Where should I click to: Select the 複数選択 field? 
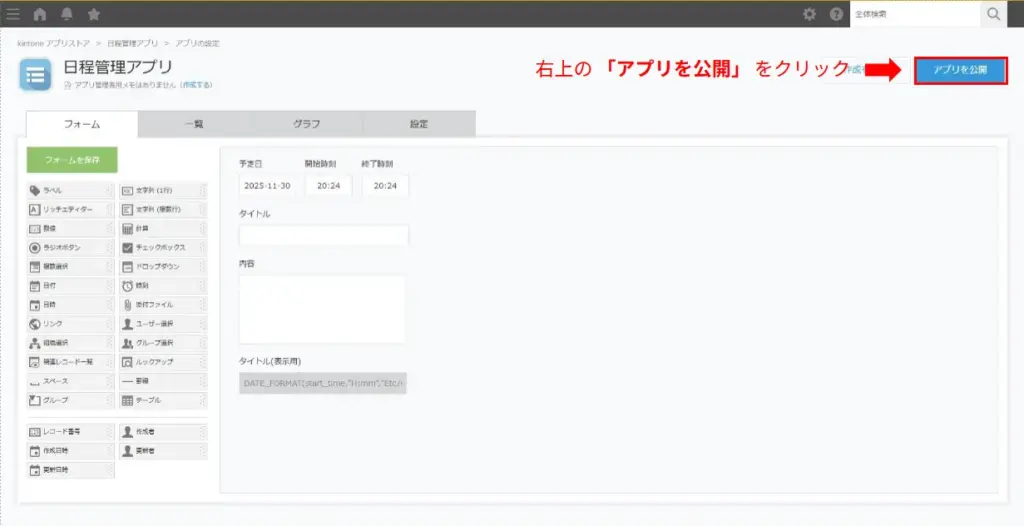[71, 267]
